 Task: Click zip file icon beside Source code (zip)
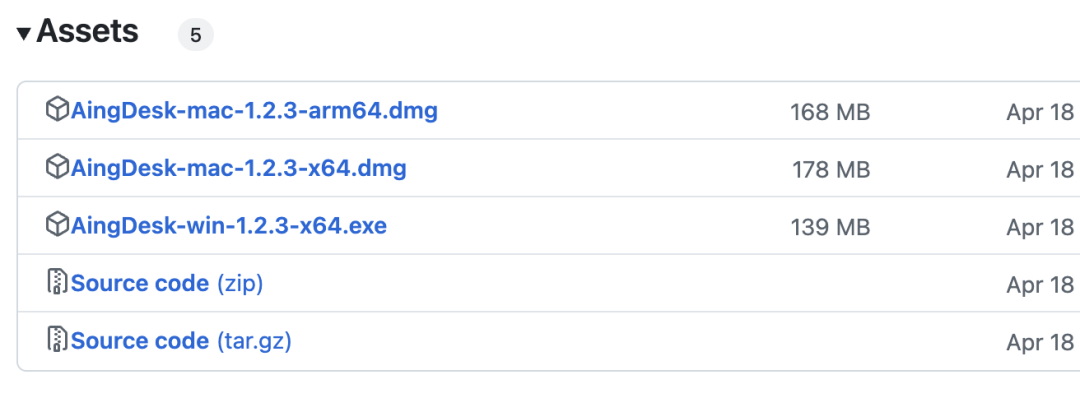[57, 282]
